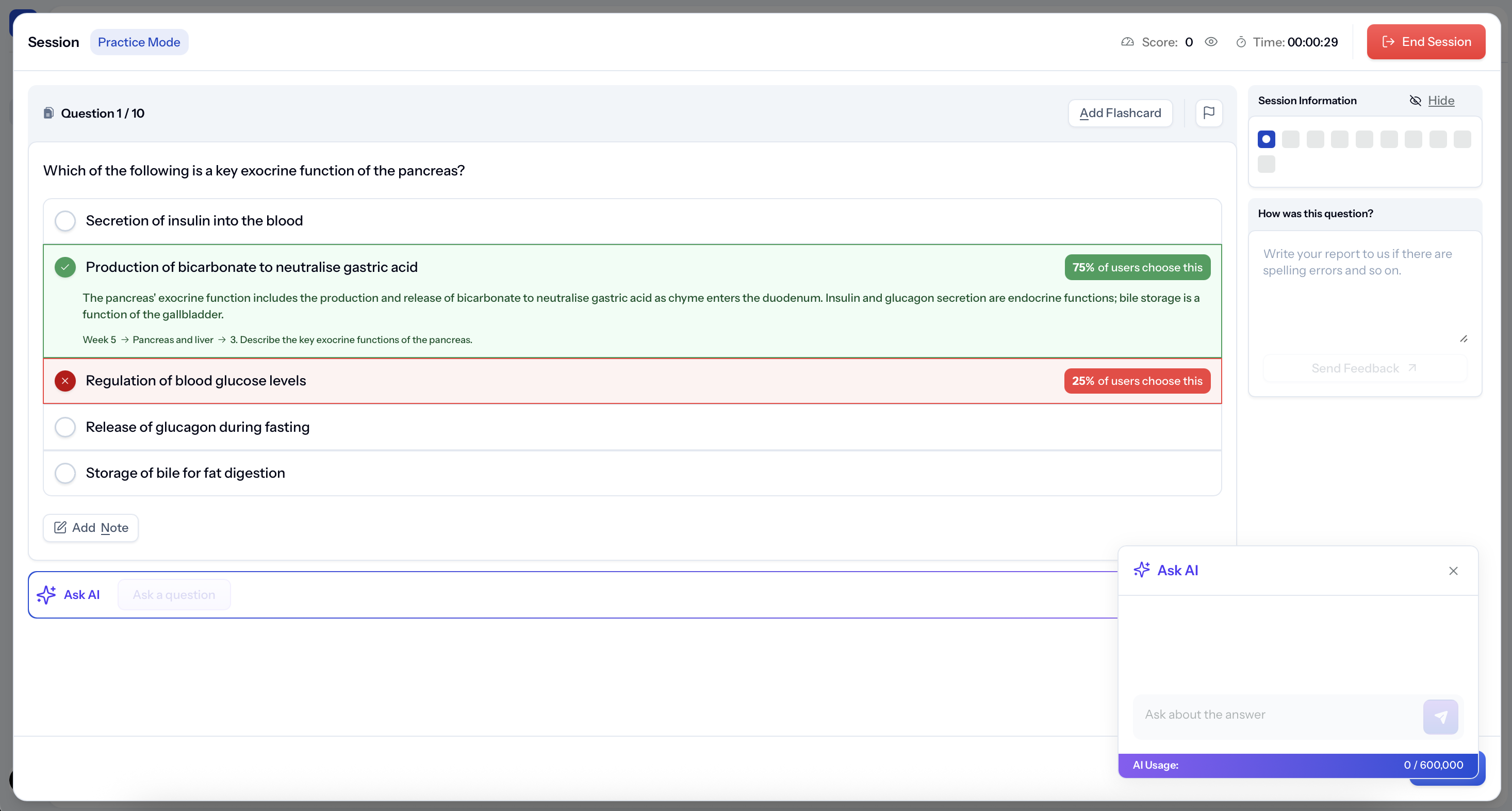Screen dimensions: 1512x811
Task: Click the send arrow in Ask AI chat
Action: [x=1440, y=716]
